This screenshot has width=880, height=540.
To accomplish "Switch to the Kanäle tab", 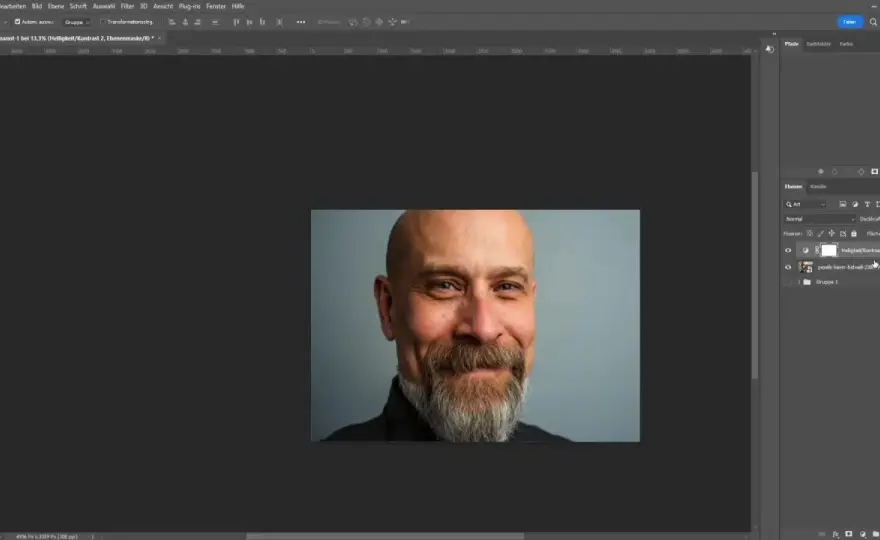I will (818, 186).
